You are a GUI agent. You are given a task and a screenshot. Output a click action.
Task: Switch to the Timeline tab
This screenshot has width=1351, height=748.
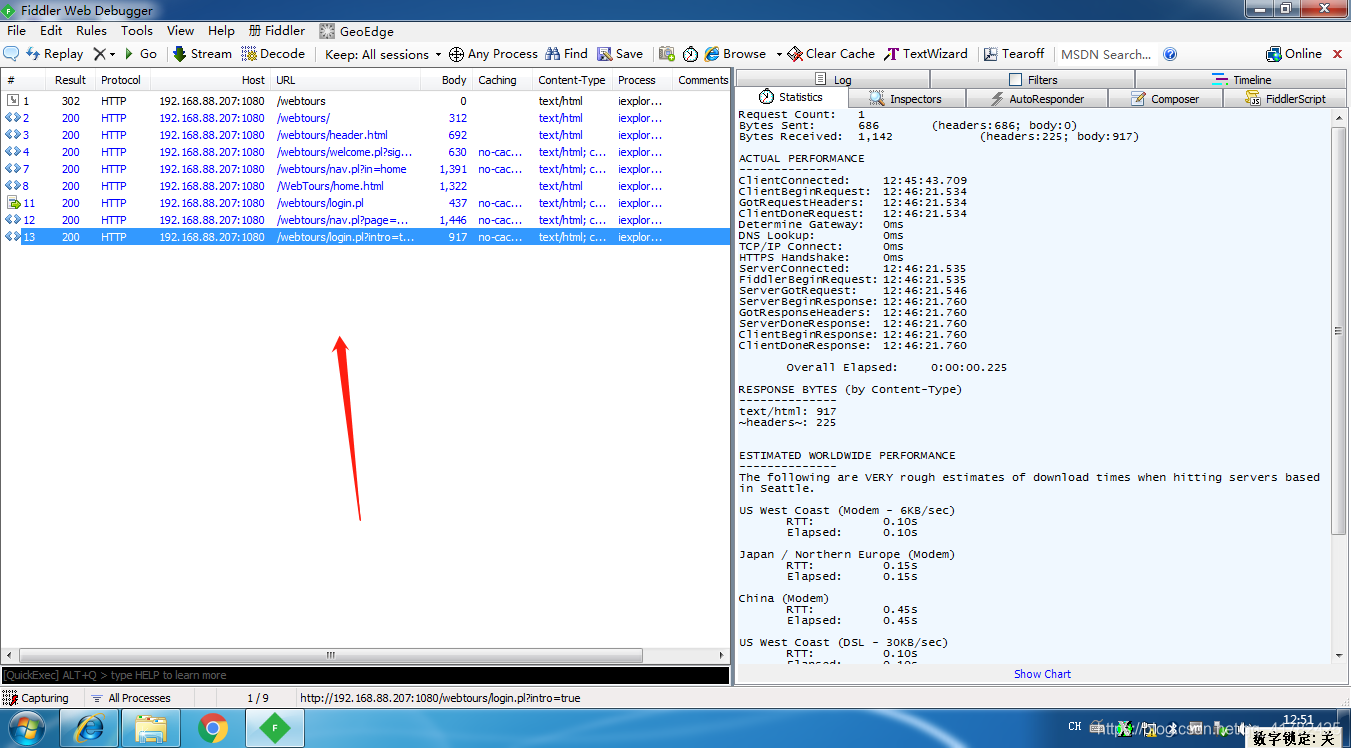[x=1240, y=79]
